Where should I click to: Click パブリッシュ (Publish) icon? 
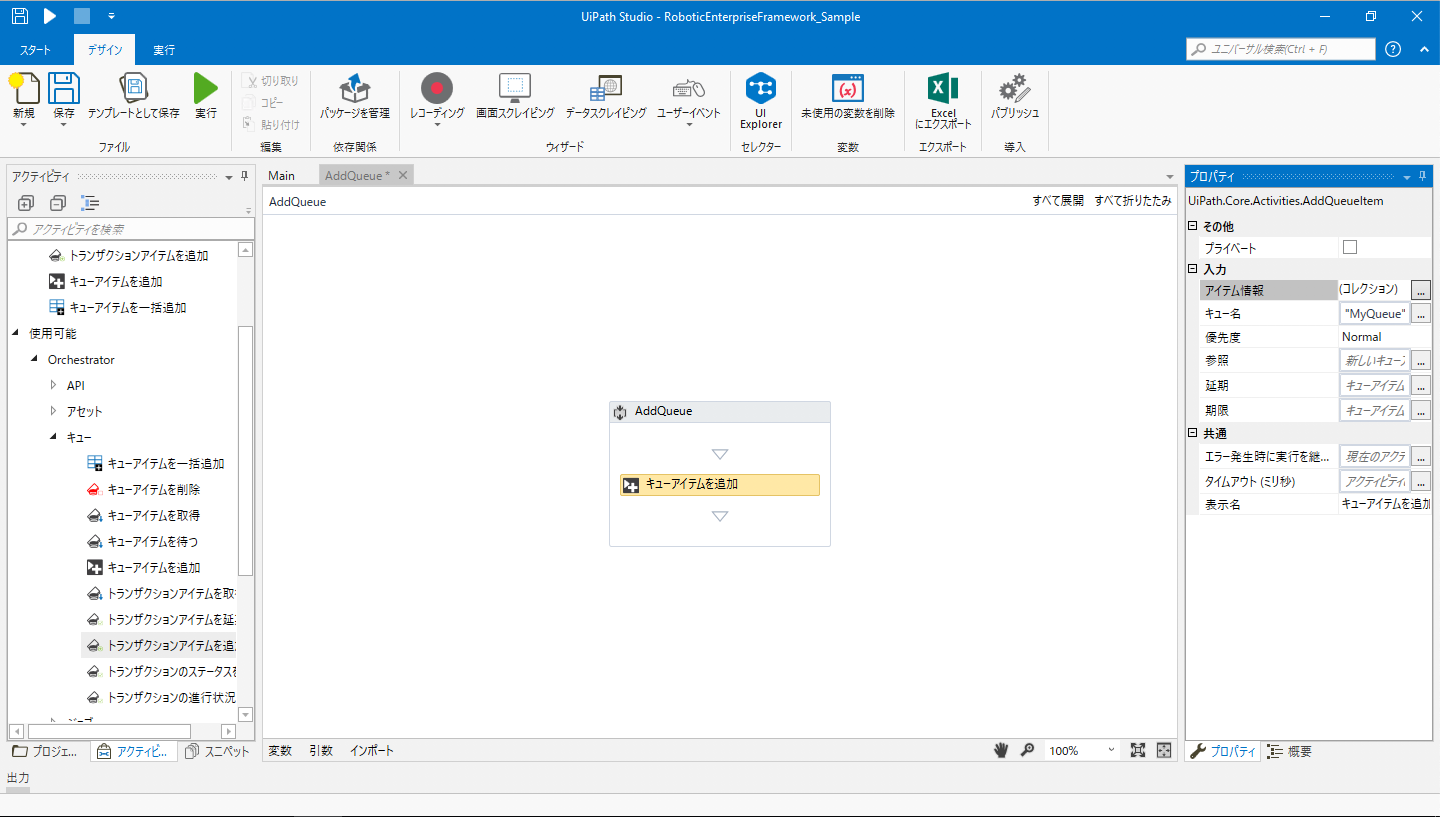1015,88
